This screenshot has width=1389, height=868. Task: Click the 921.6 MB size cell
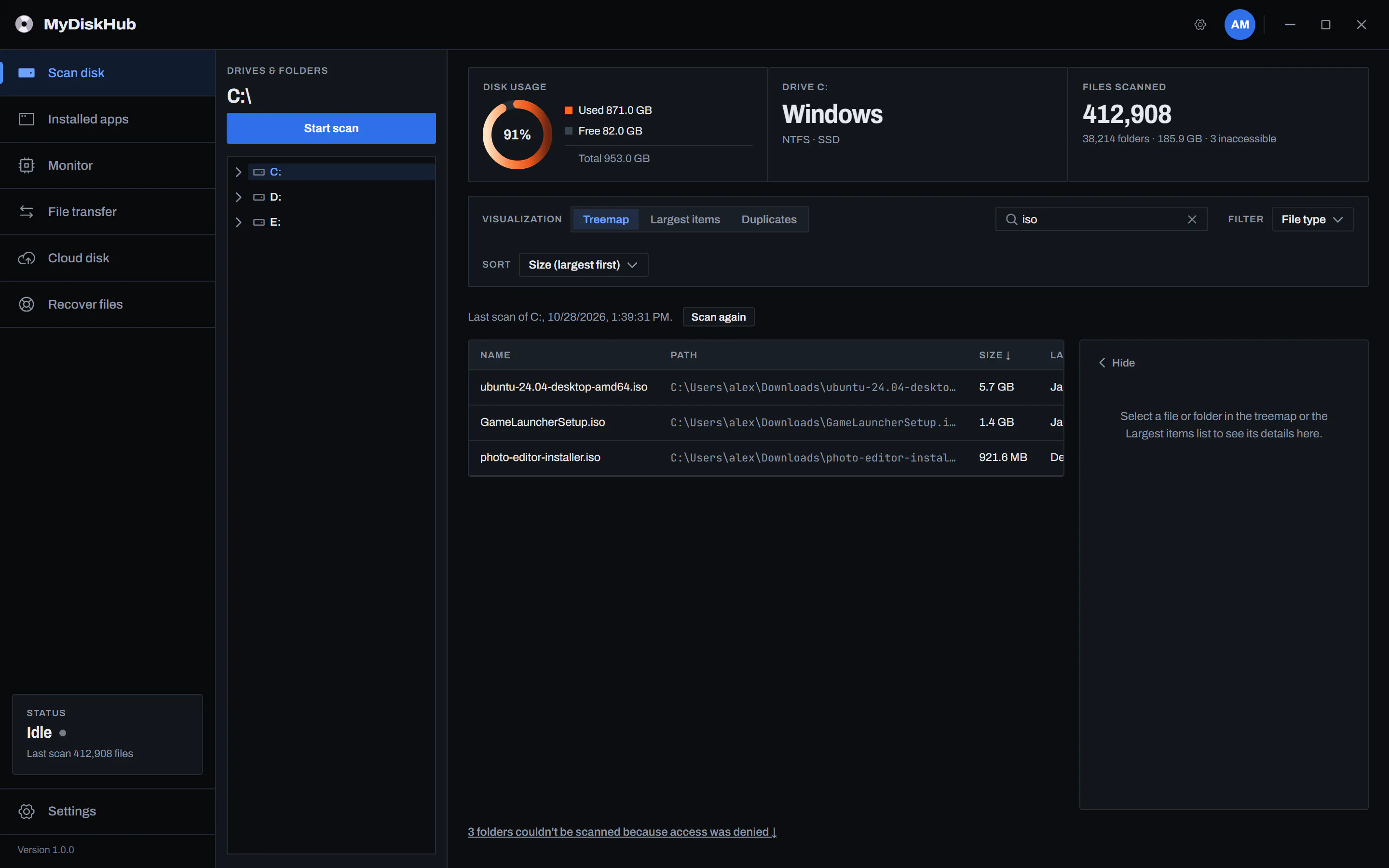[x=1003, y=458]
